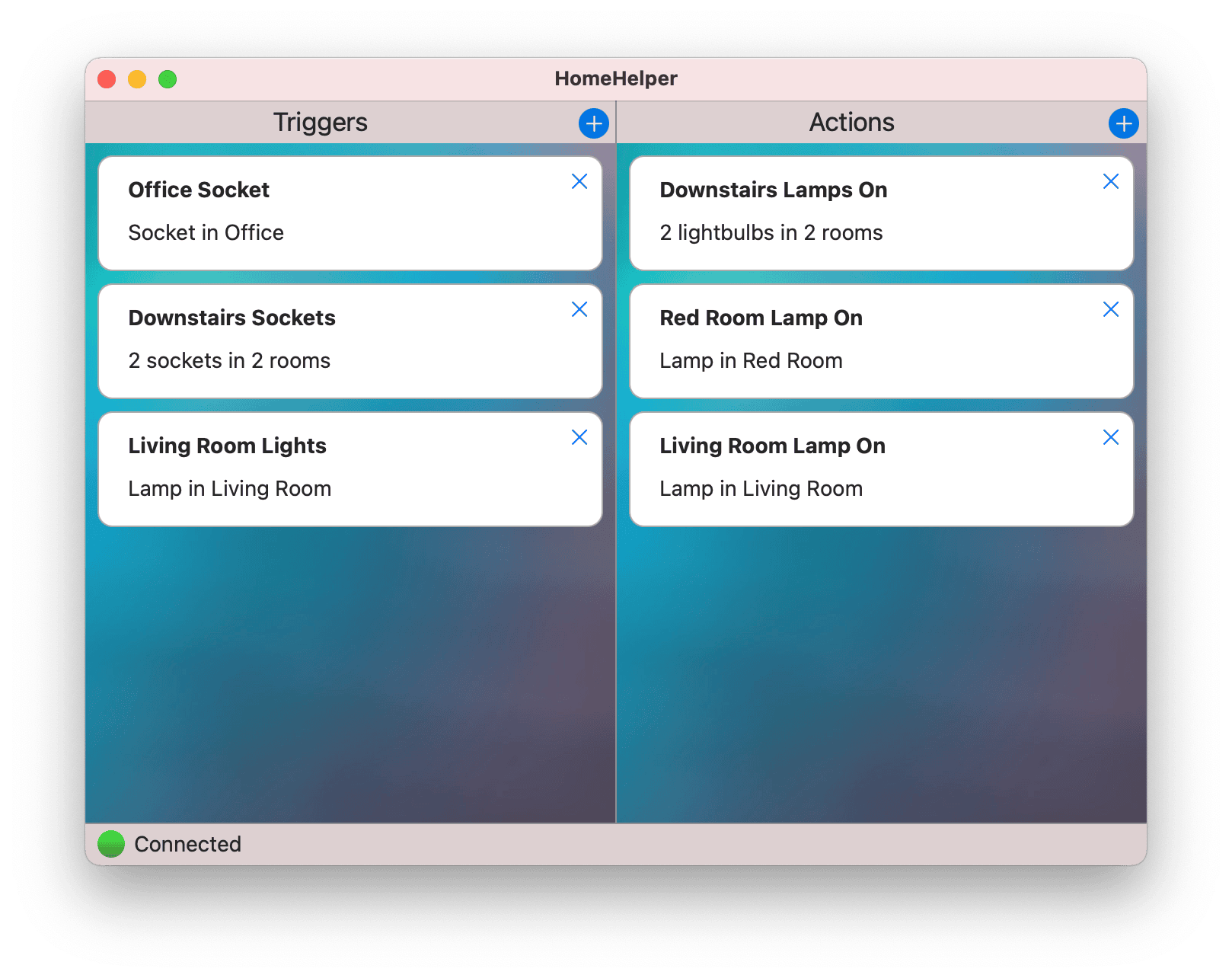Delete the Living Room Lights trigger

tap(579, 437)
